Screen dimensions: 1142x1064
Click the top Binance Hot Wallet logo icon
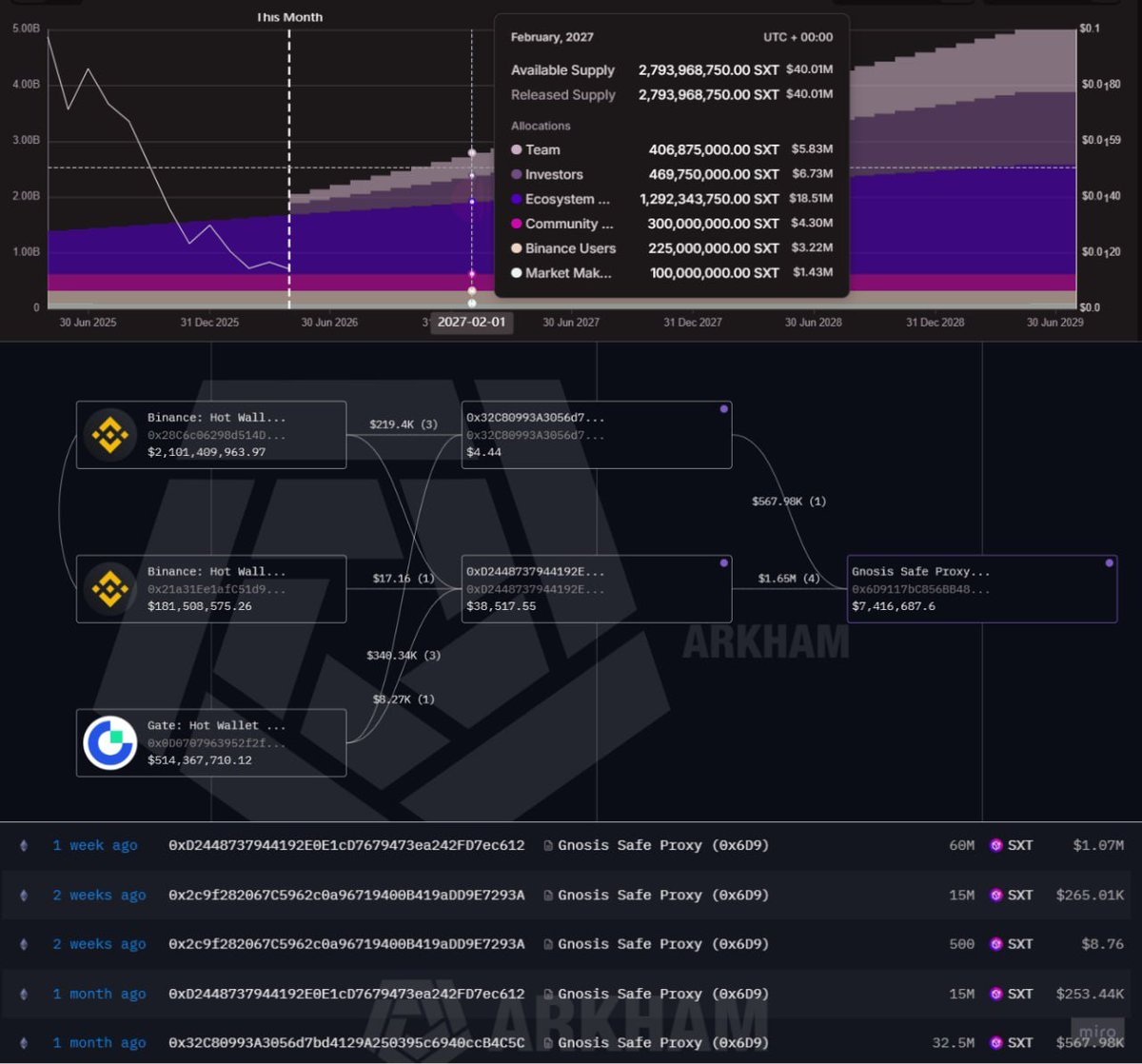click(x=109, y=435)
